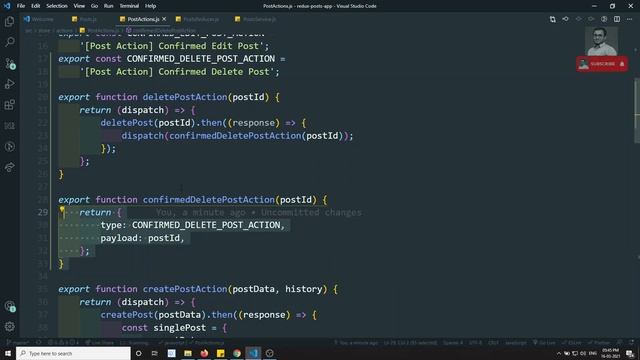Click 'payload: postId,' line in the editor

pyautogui.click(x=142, y=238)
